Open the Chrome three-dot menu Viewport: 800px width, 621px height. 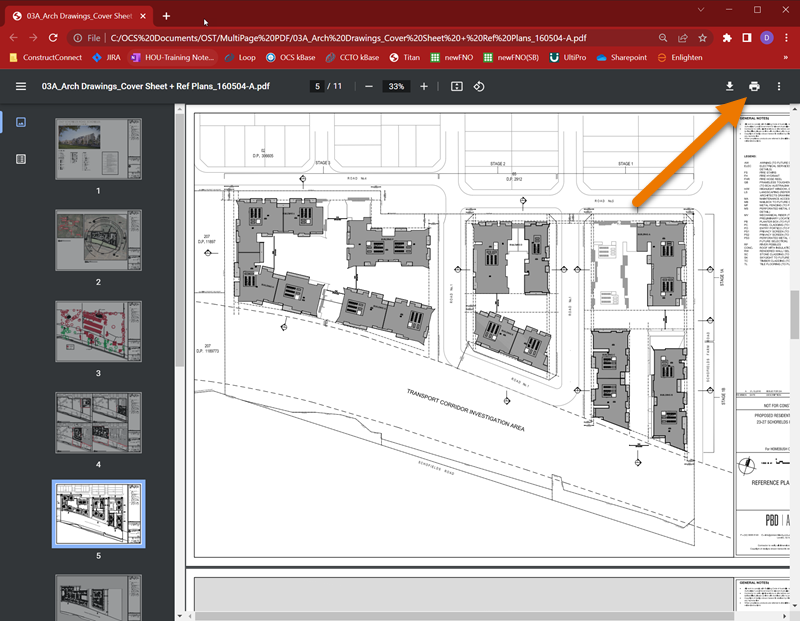[787, 38]
